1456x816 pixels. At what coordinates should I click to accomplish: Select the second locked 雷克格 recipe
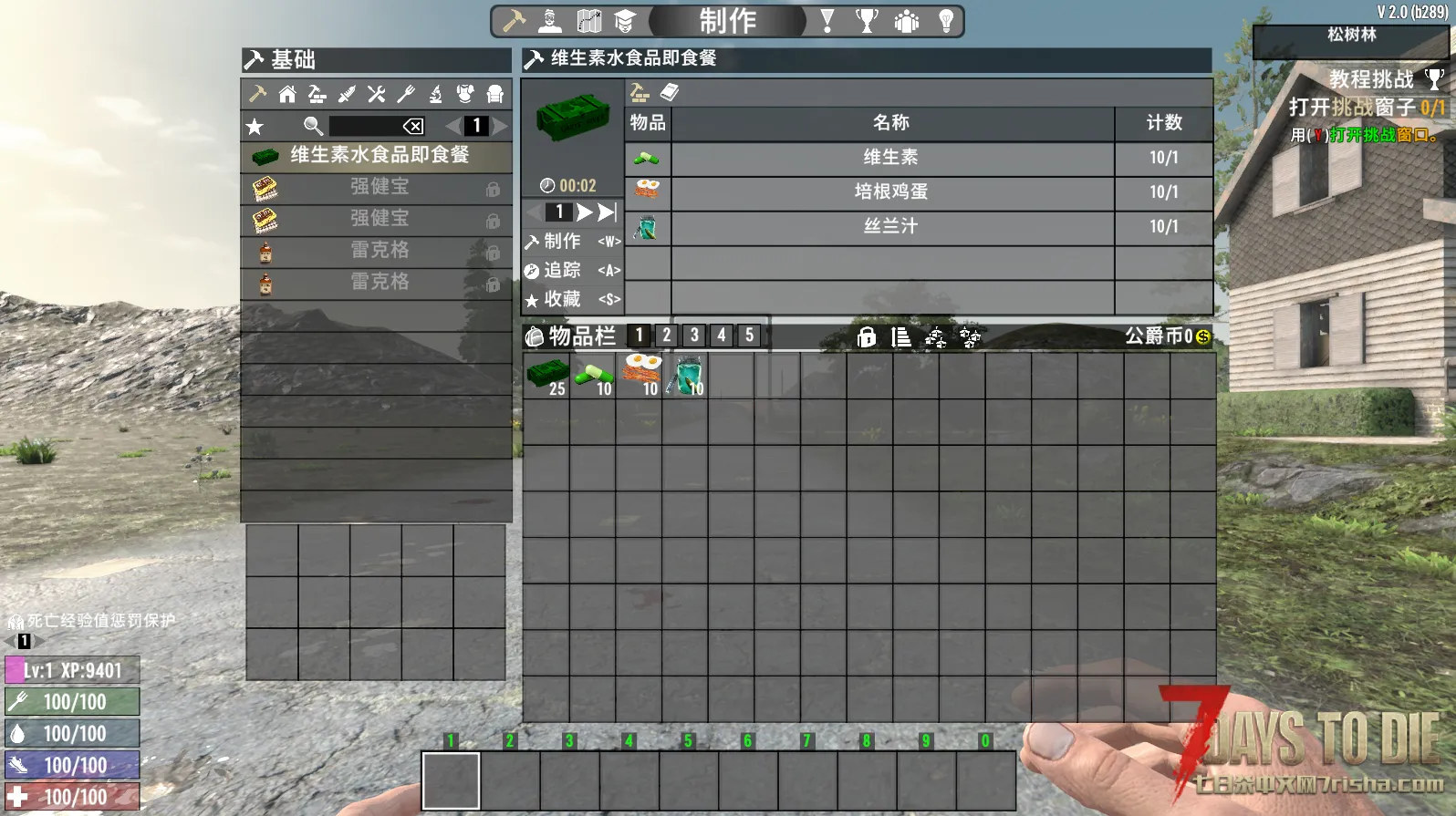pos(376,284)
